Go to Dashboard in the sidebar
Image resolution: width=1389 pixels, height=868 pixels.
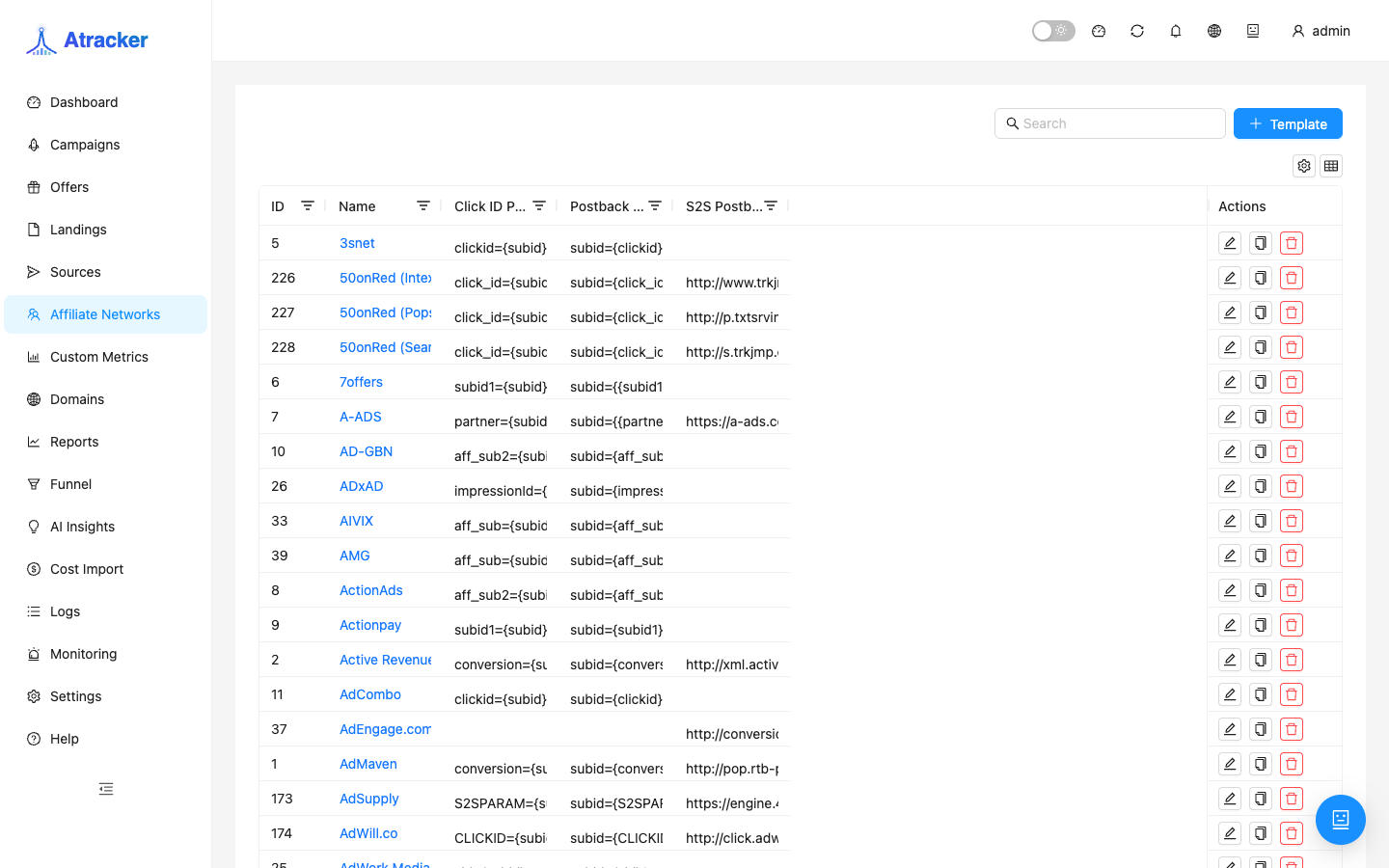tap(106, 102)
